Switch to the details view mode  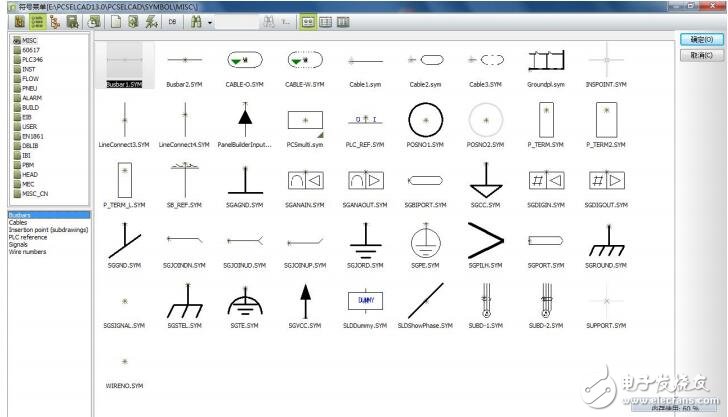click(x=343, y=20)
